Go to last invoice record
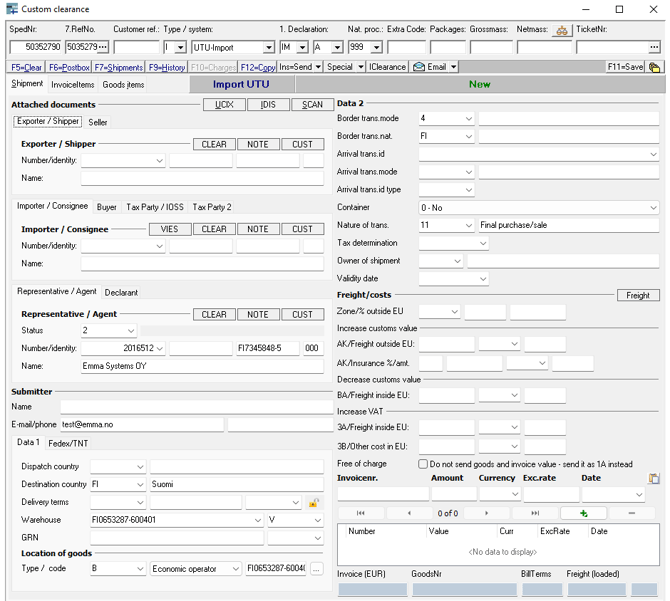 pyautogui.click(x=536, y=513)
